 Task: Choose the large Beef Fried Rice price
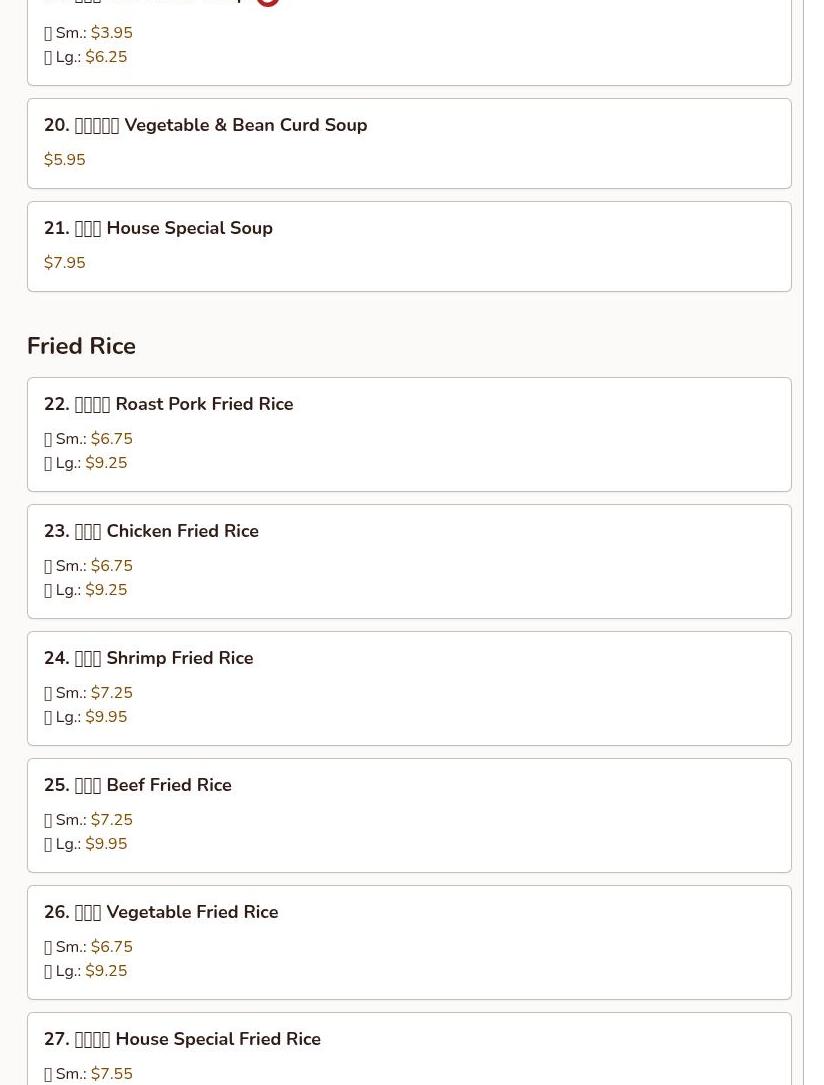[86, 844]
